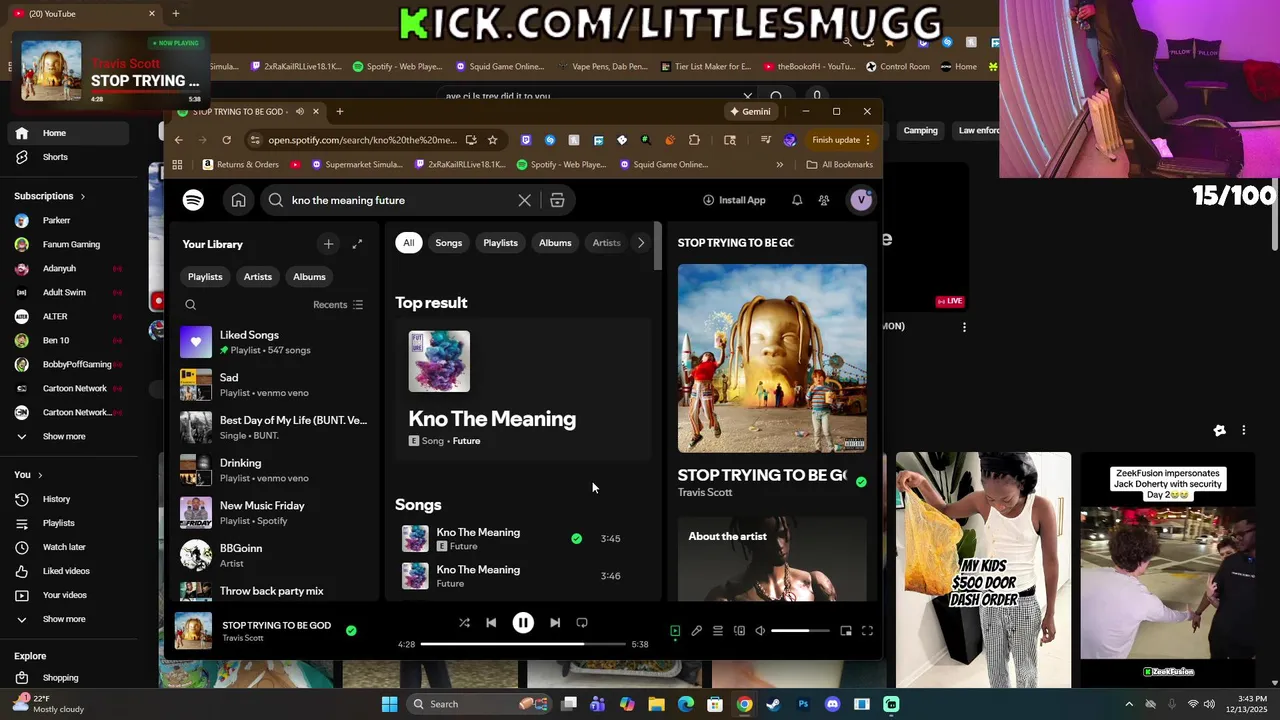Screen dimensions: 1280x720
Task: Open the Sad playlist
Action: pyautogui.click(x=273, y=385)
